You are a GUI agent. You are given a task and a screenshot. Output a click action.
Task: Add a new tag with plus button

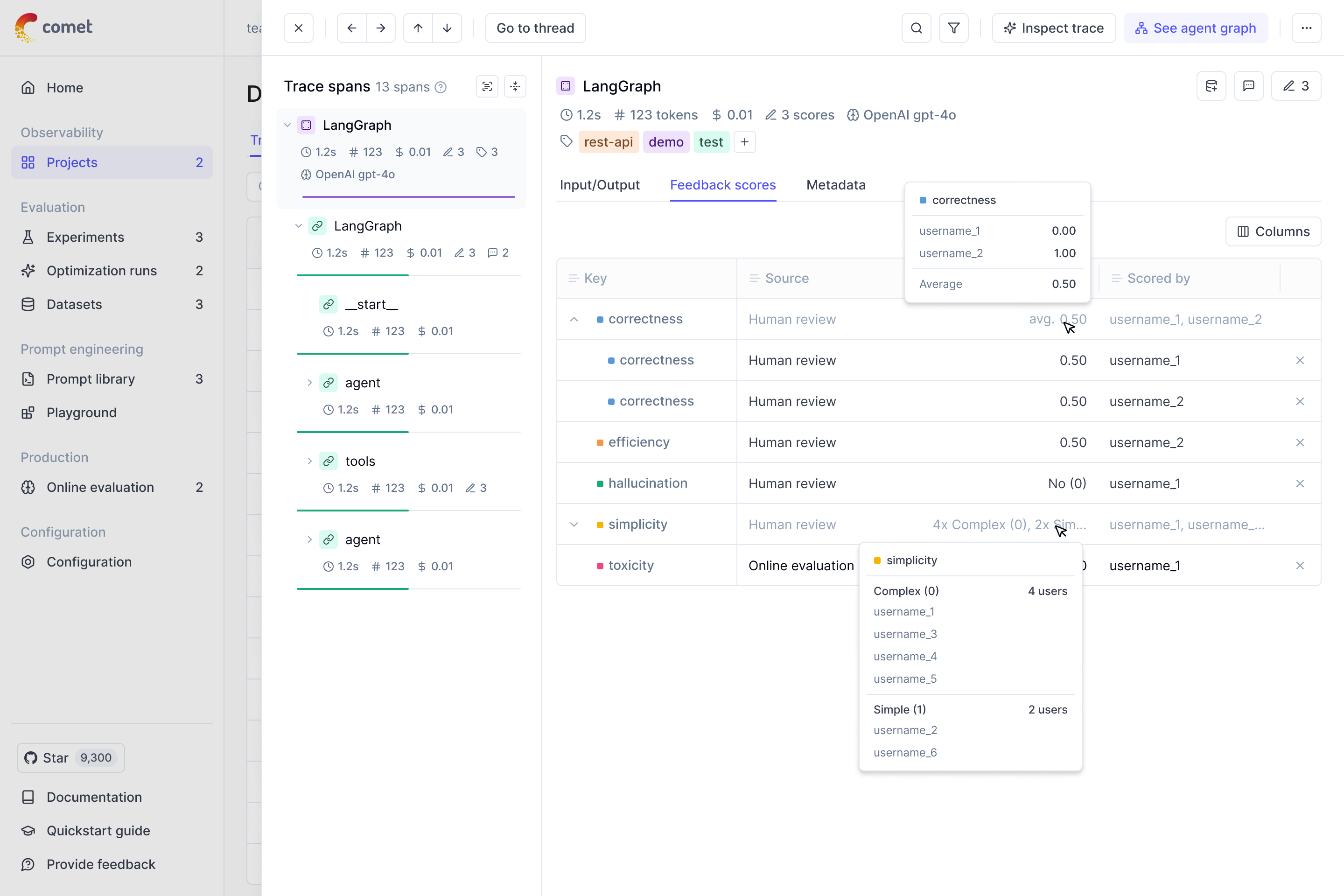tap(745, 142)
